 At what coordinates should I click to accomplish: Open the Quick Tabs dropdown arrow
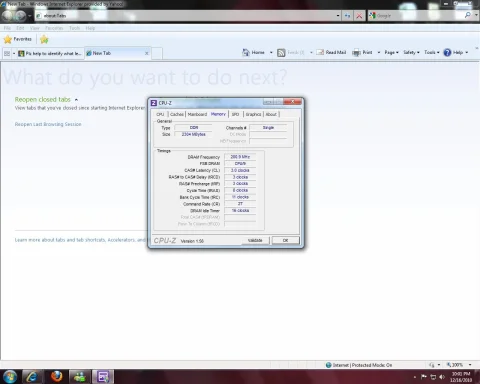[x=14, y=53]
